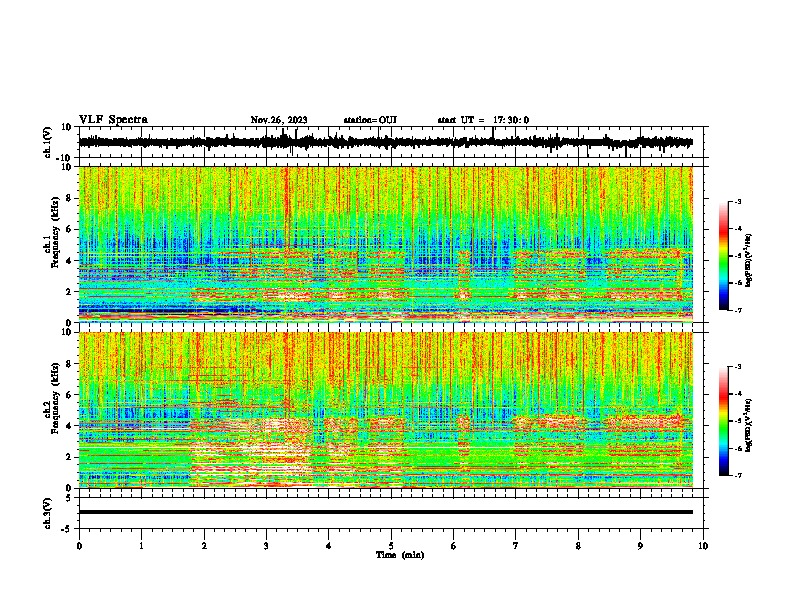792x612 pixels.
Task: Click the ch.3(V) flat black trace
Action: click(x=385, y=512)
